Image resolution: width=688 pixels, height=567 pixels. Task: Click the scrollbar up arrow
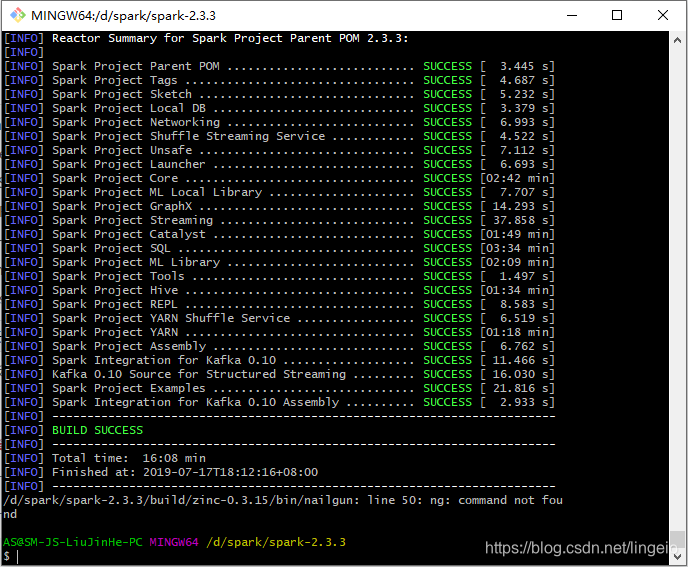(x=677, y=40)
